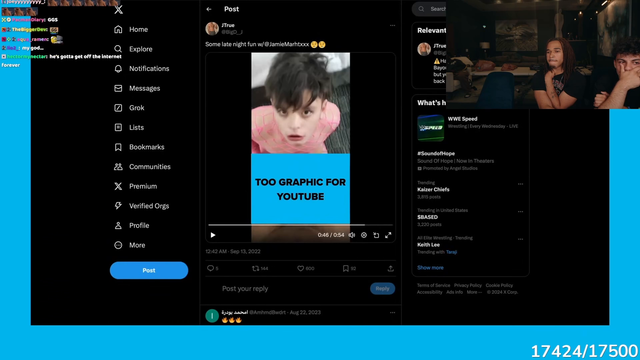Mute the video with speaker icon
Screen dimensions: 640x360
pyautogui.click(x=352, y=235)
